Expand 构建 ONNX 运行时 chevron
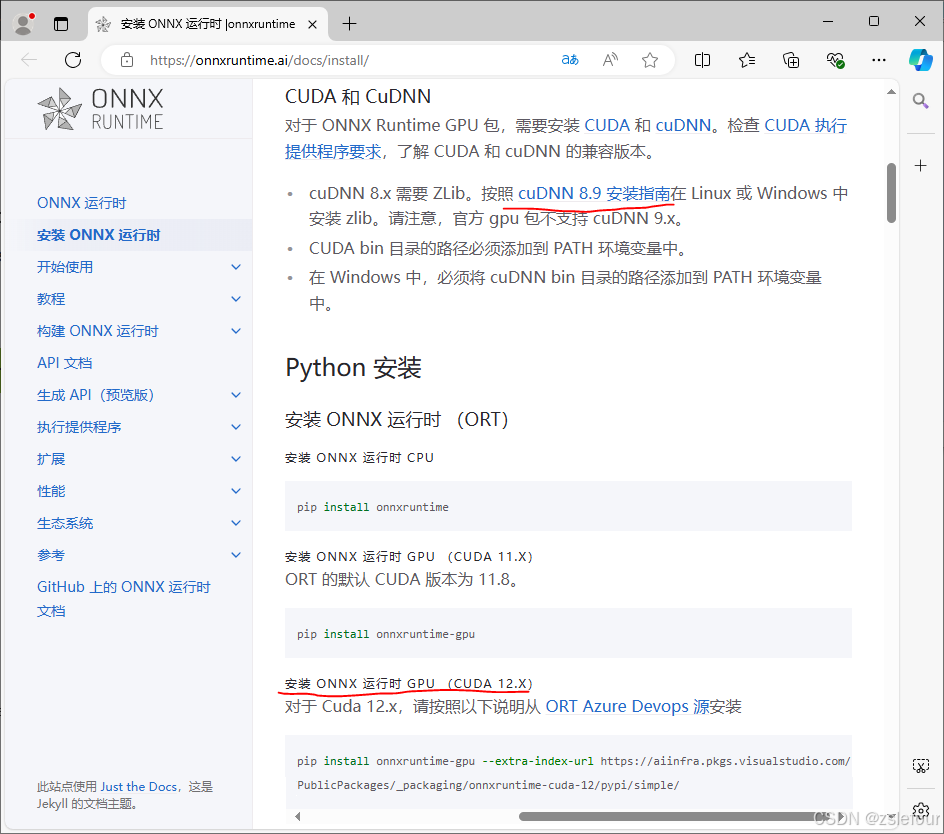The width and height of the screenshot is (944, 834). (236, 331)
